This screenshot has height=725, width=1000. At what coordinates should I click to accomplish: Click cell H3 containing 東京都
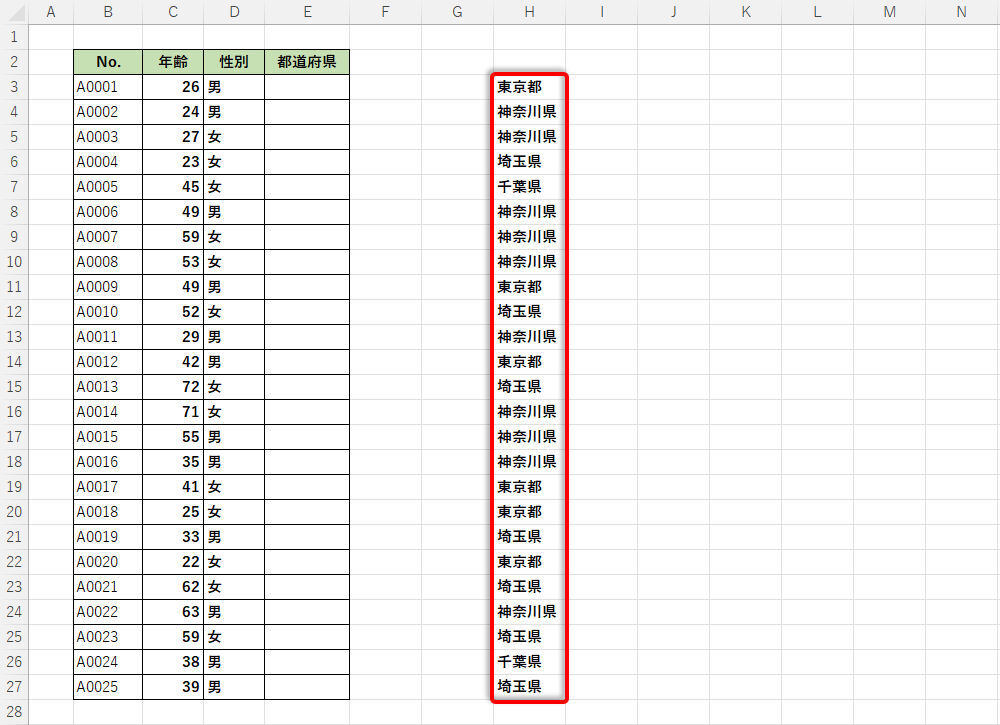coord(529,87)
